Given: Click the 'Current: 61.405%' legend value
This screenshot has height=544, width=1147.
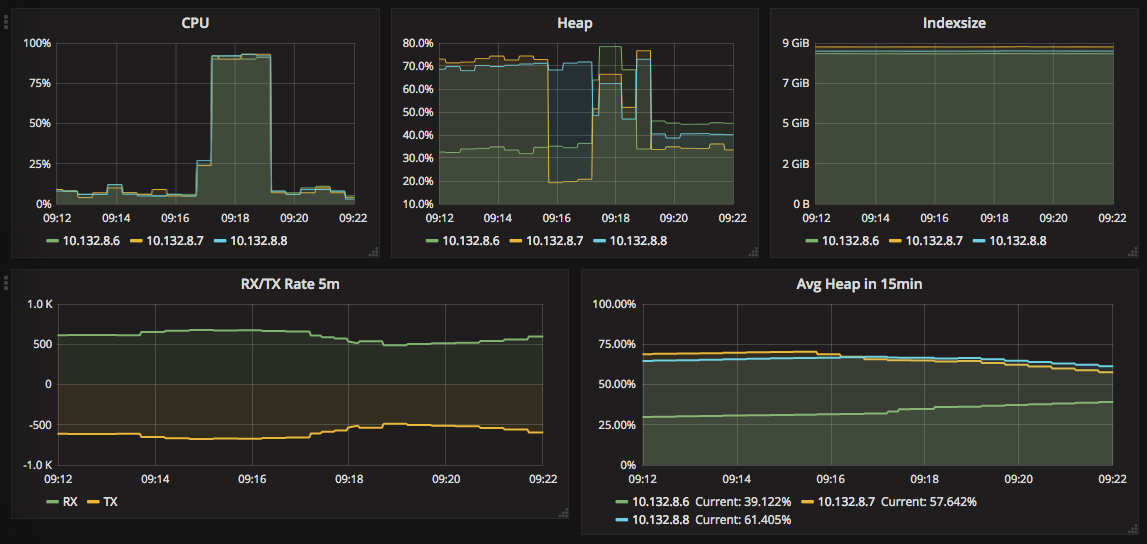Looking at the screenshot, I should pyautogui.click(x=742, y=519).
